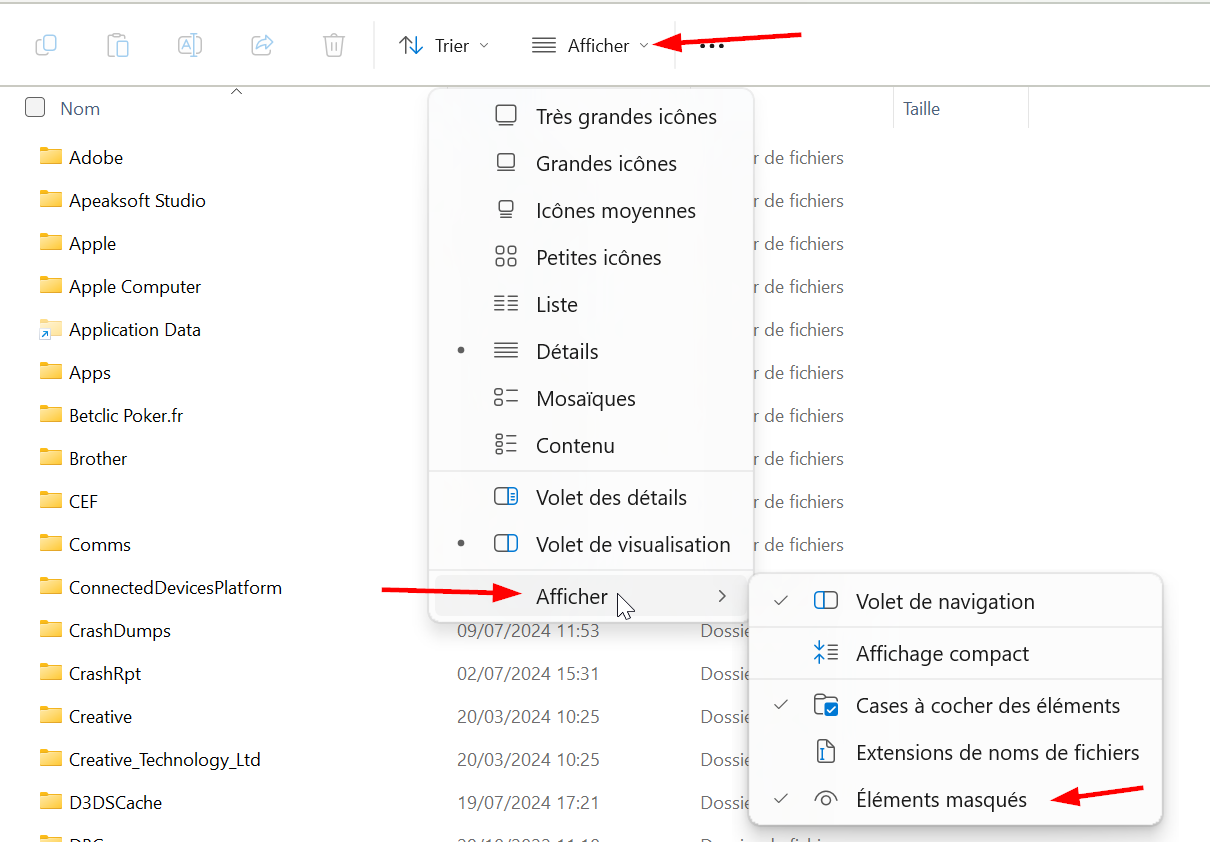Select the Adobe folder icon
Screen dimensions: 1210x842
(x=51, y=156)
